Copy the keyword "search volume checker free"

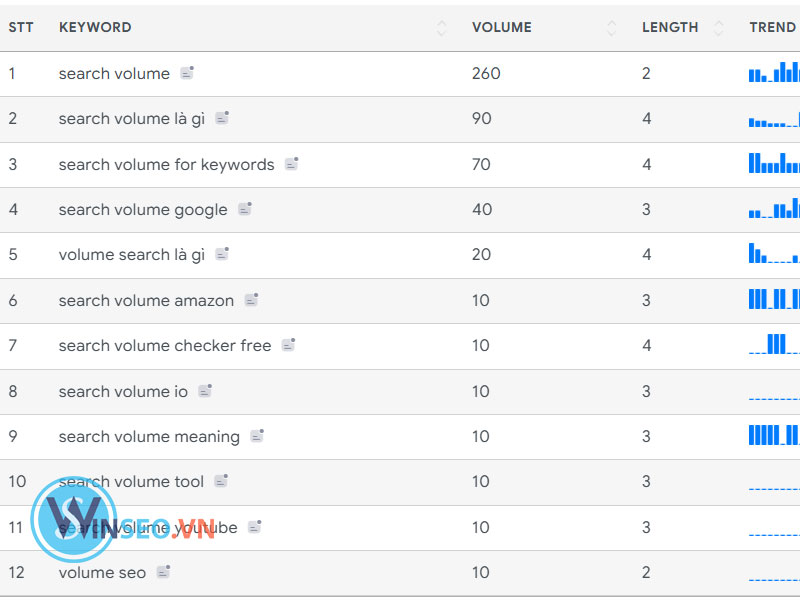click(288, 345)
